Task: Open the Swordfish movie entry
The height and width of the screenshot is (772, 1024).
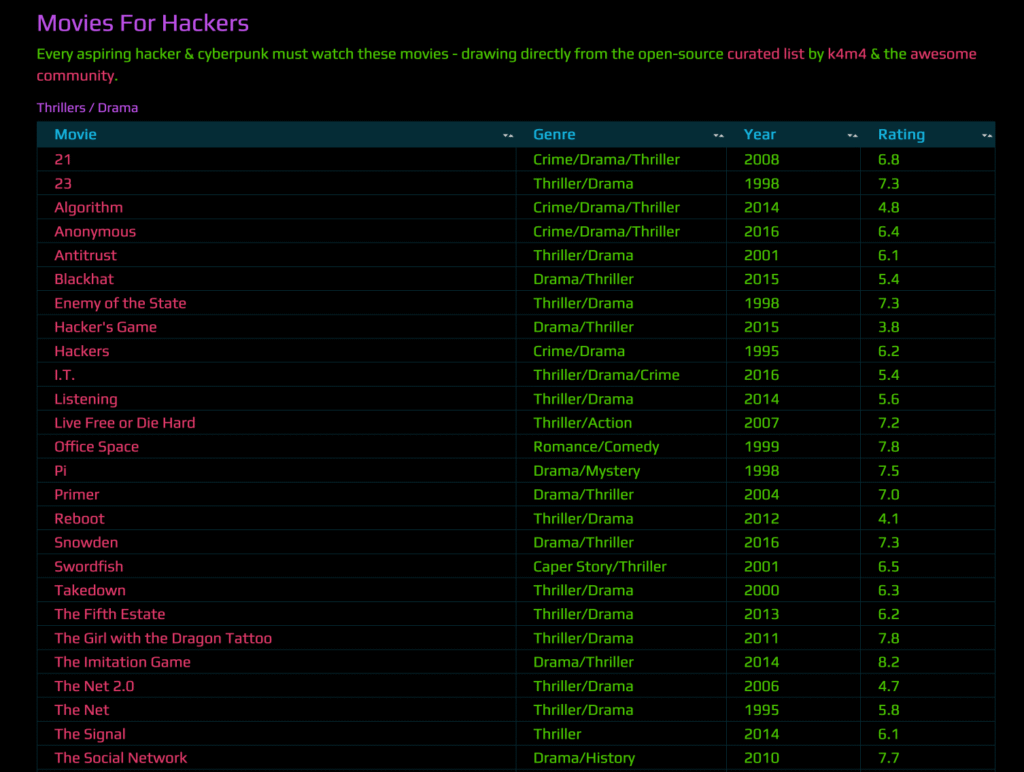Action: point(89,566)
